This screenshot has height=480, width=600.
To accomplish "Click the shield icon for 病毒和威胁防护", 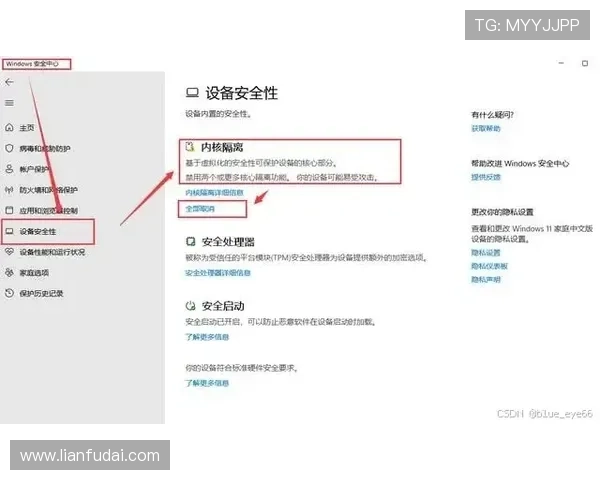I will pos(10,148).
